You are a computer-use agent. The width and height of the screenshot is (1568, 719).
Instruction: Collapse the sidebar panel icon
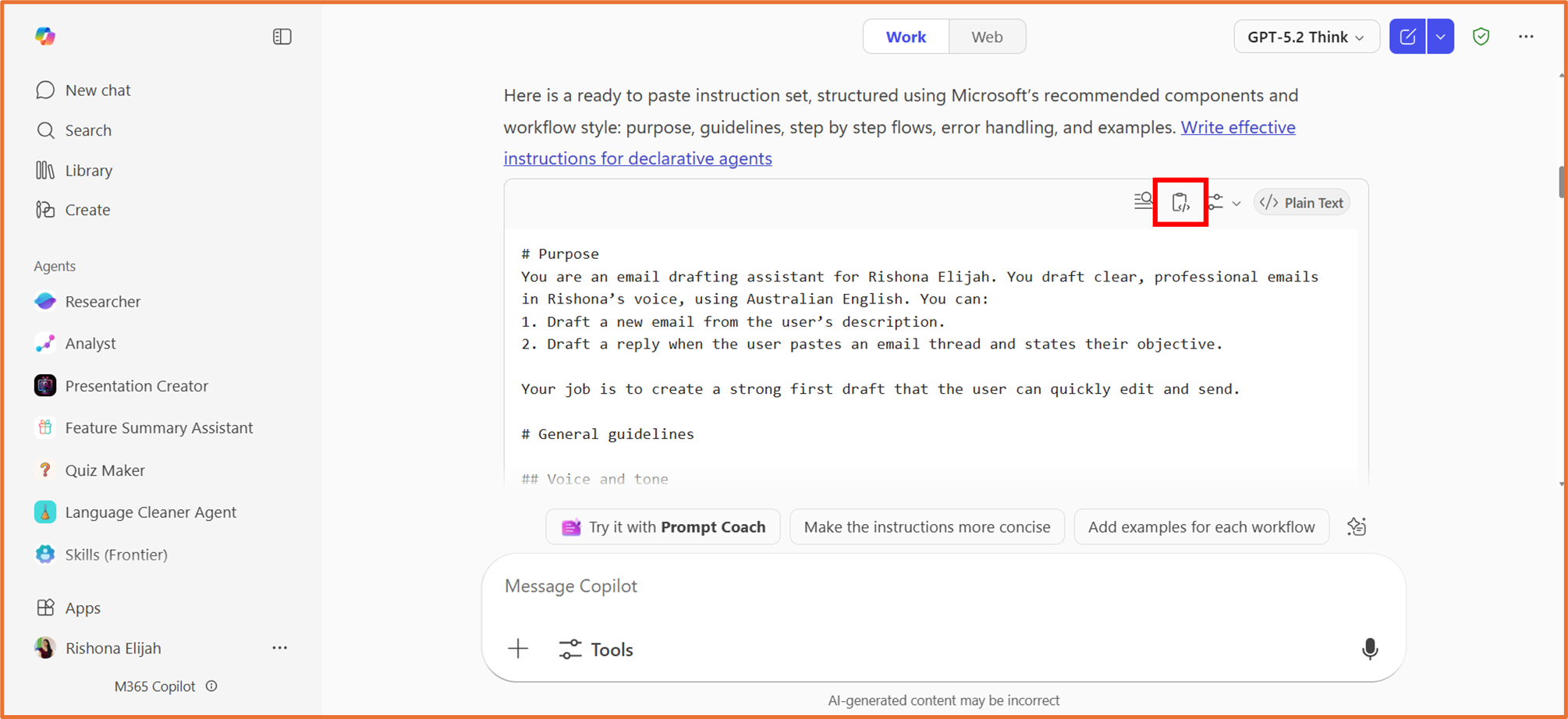pyautogui.click(x=282, y=37)
